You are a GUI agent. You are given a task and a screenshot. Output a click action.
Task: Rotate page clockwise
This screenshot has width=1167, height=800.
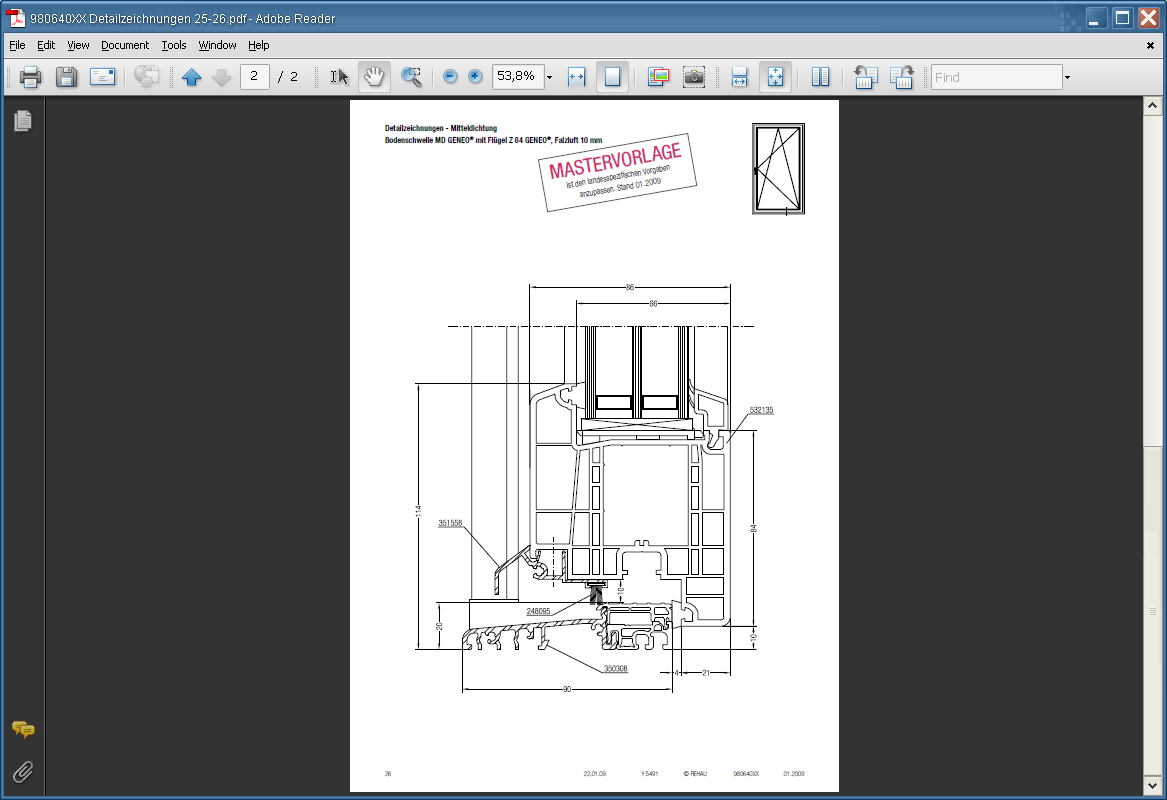[901, 77]
